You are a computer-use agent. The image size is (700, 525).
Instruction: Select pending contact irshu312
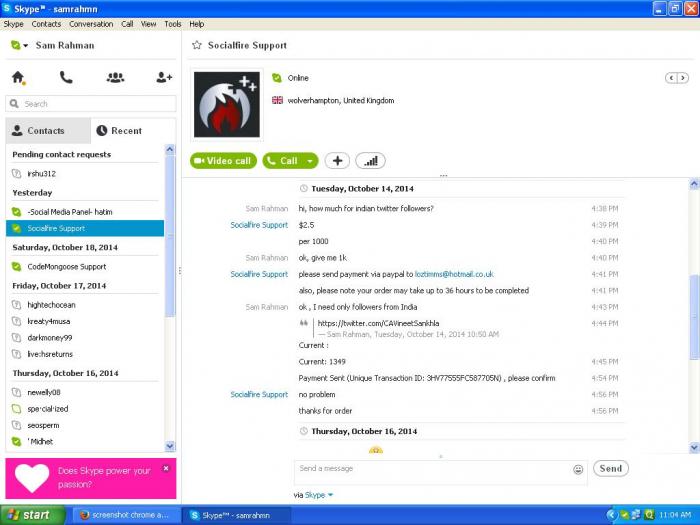(85, 174)
